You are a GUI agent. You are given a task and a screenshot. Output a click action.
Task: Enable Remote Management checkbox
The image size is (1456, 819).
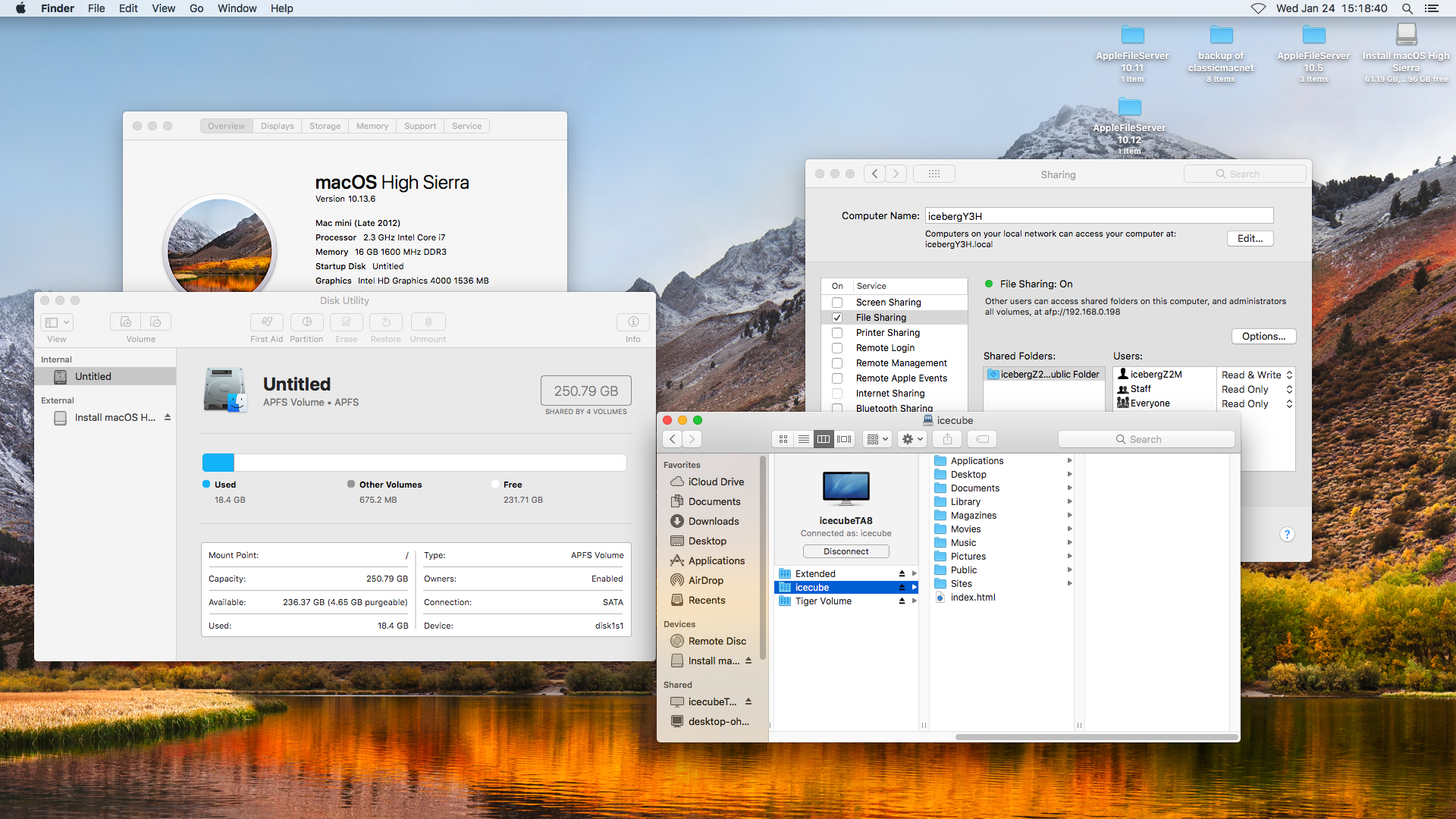(837, 363)
